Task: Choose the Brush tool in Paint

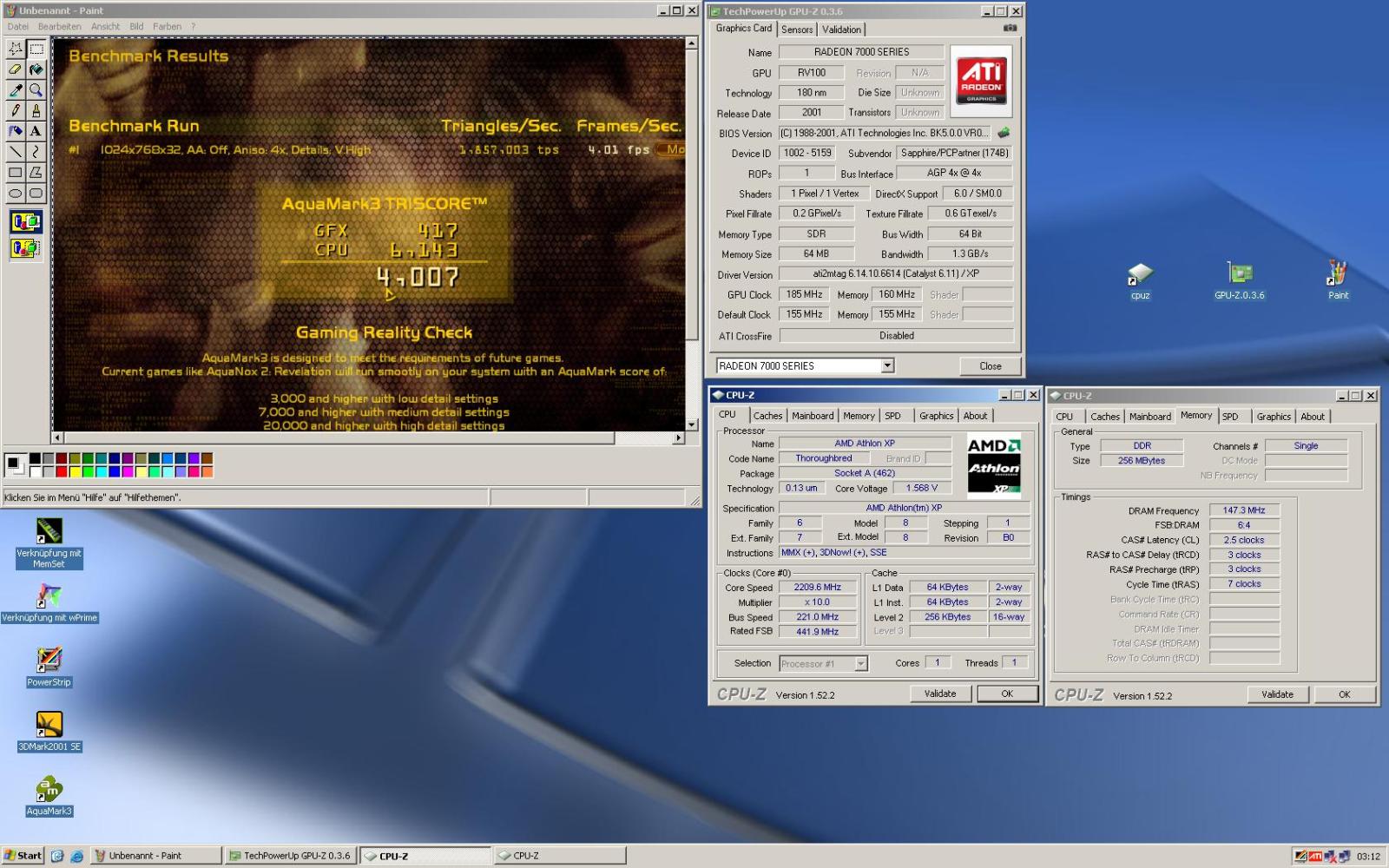Action: (x=36, y=111)
